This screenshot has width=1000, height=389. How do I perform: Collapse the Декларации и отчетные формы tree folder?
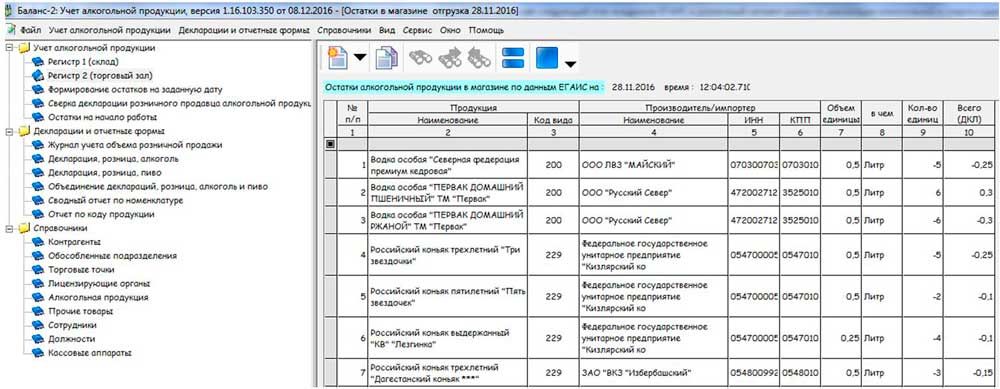8,131
